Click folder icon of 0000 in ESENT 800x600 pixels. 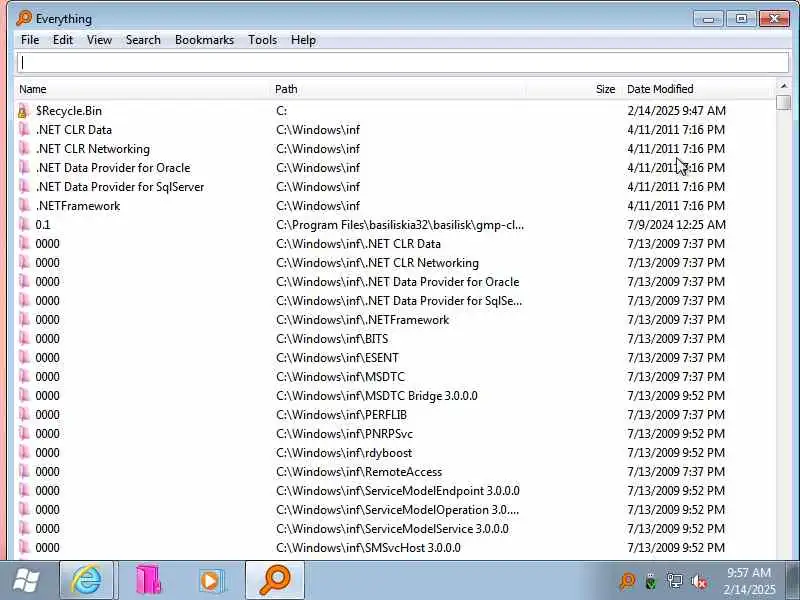pyautogui.click(x=23, y=358)
